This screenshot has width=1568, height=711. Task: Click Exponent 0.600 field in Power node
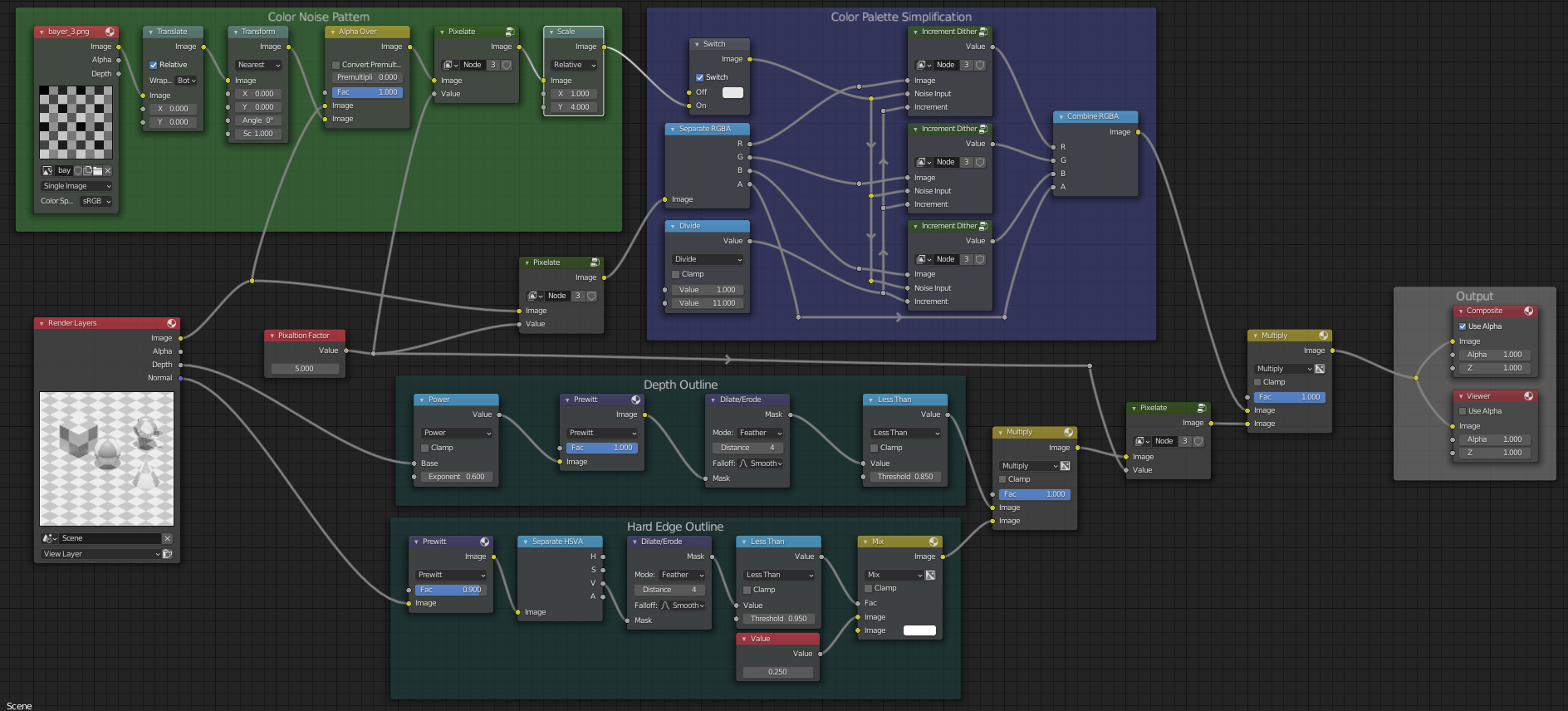456,477
